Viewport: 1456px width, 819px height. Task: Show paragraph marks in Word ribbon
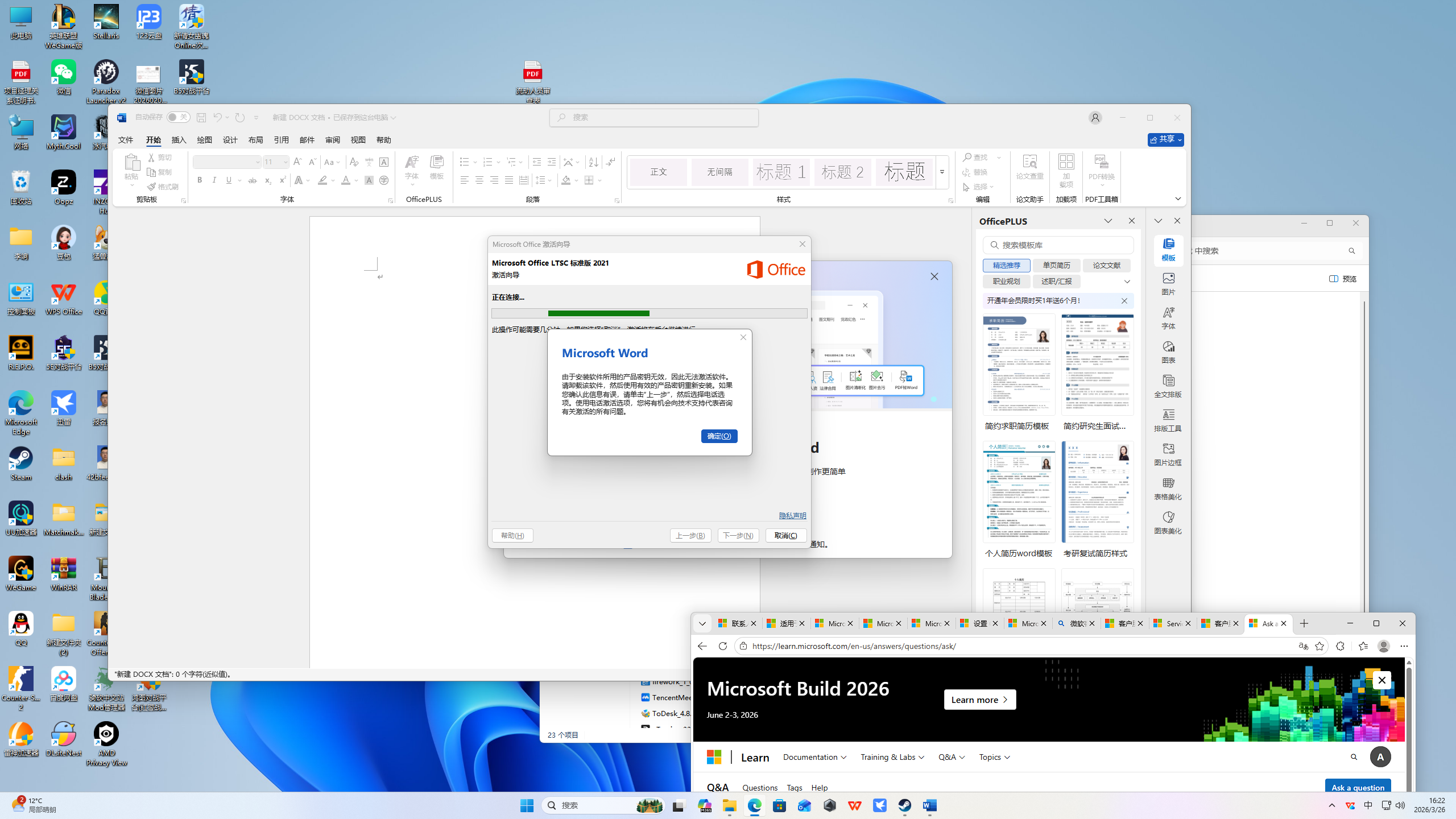click(610, 162)
